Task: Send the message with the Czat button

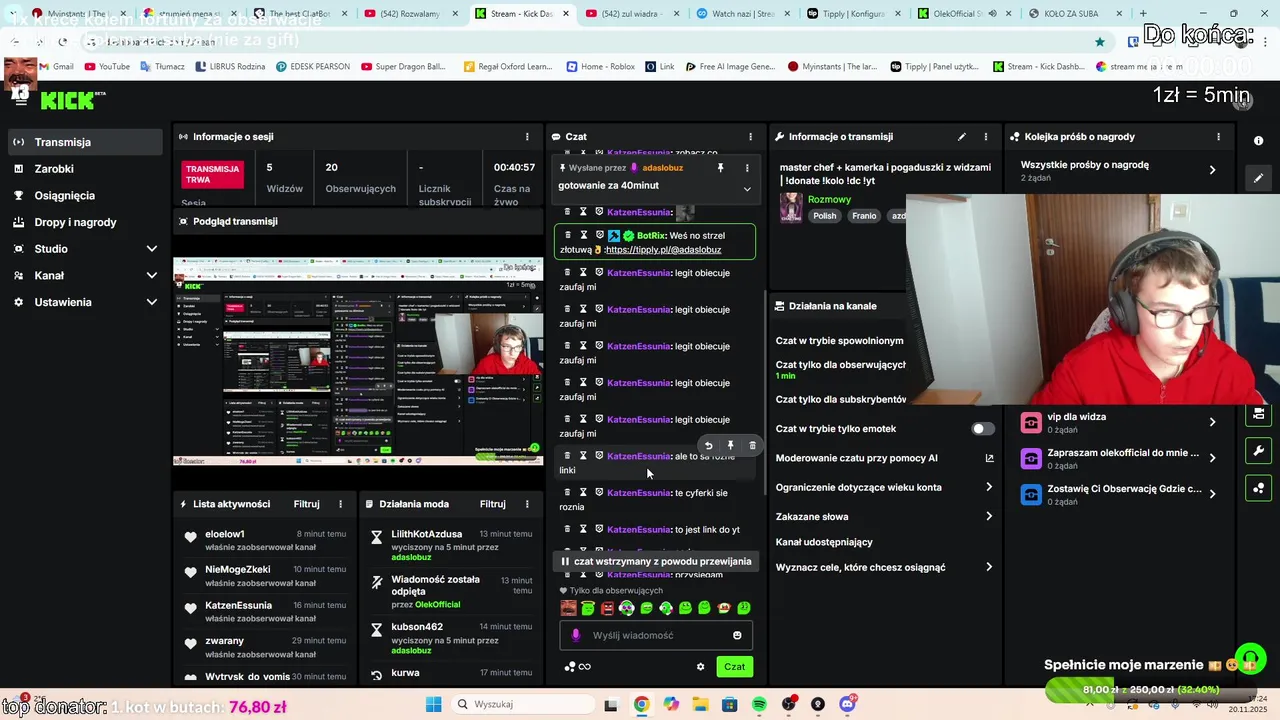Action: pos(735,667)
